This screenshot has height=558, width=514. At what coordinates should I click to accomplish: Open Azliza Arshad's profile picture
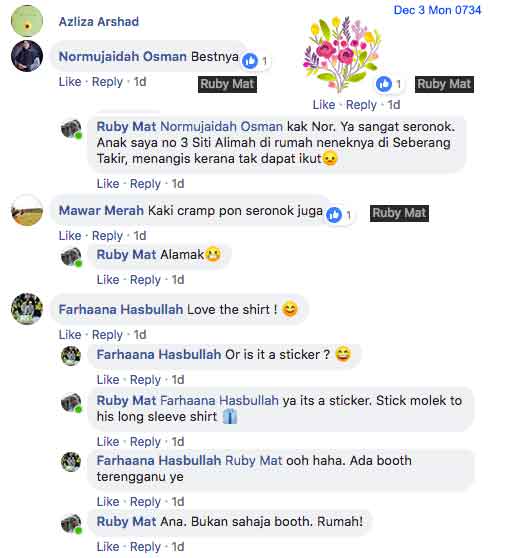27,21
